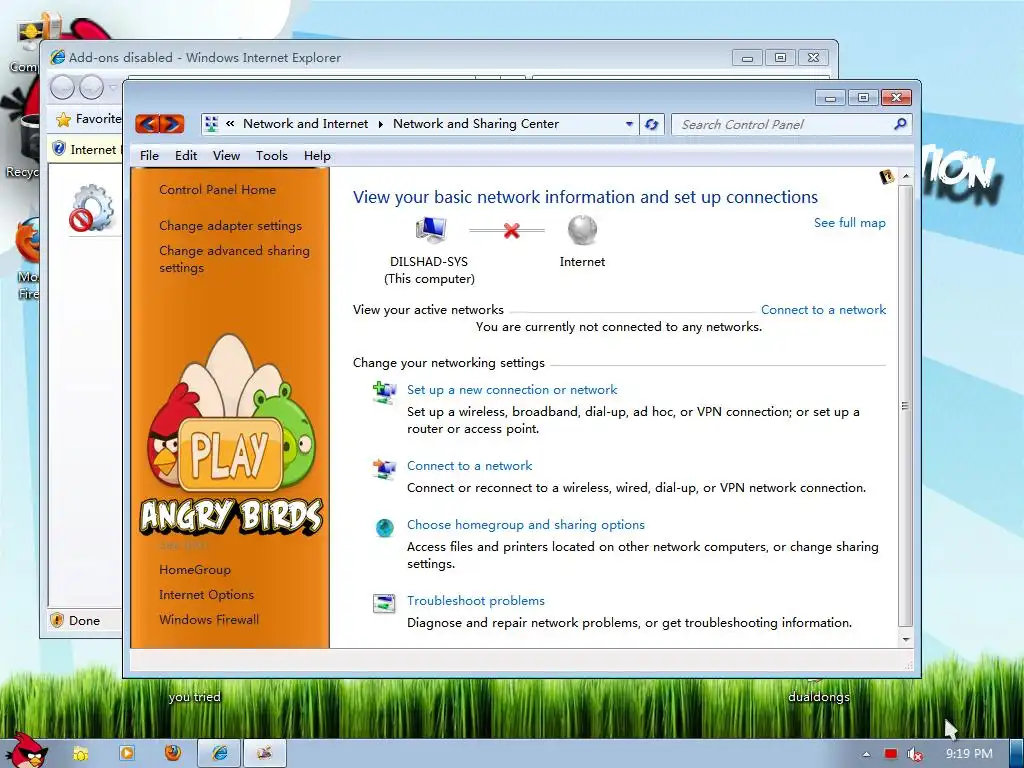The image size is (1024, 768).
Task: Open the Angry Birds Start button
Action: 27,750
